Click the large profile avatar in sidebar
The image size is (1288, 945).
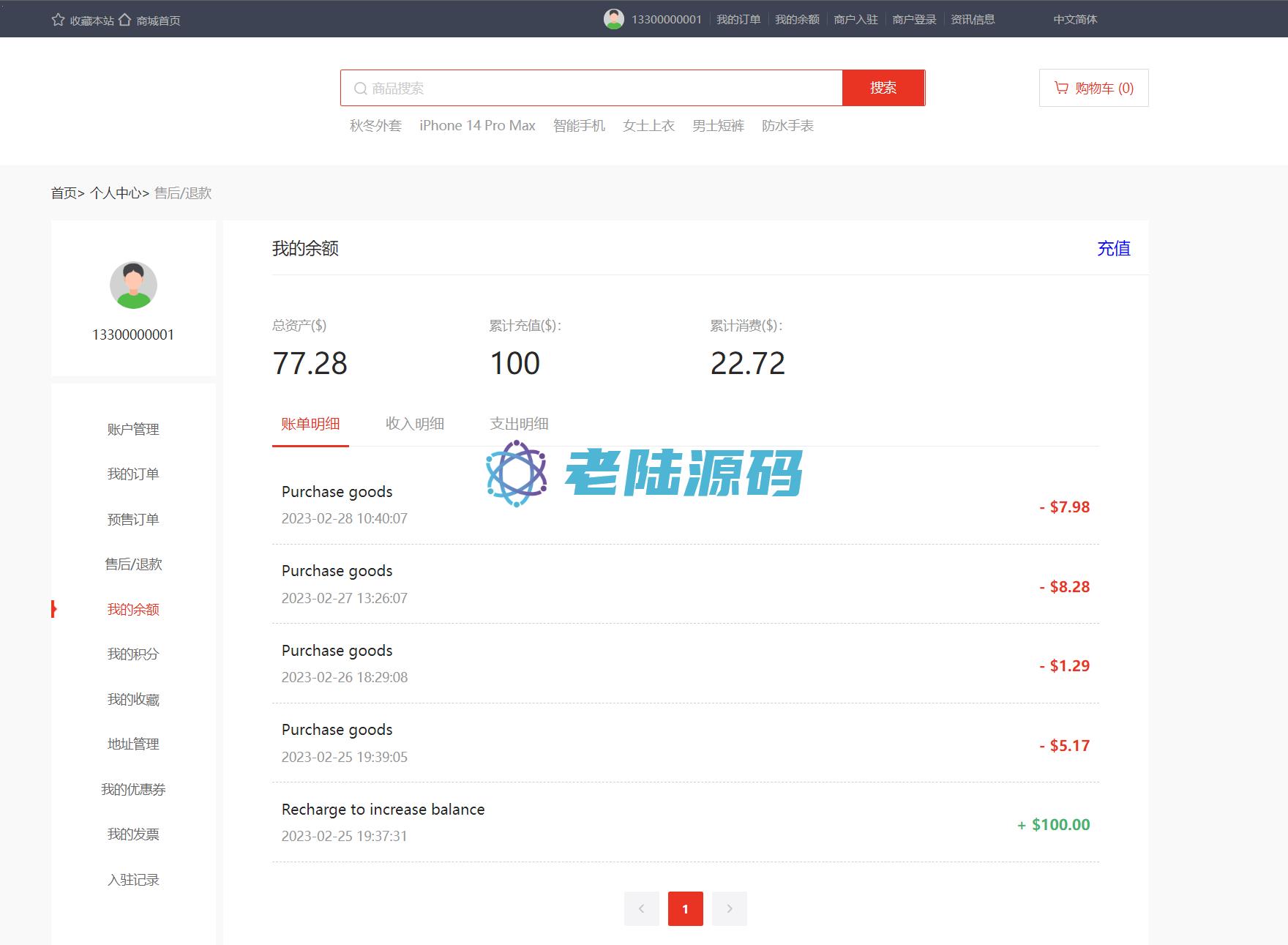(x=133, y=285)
